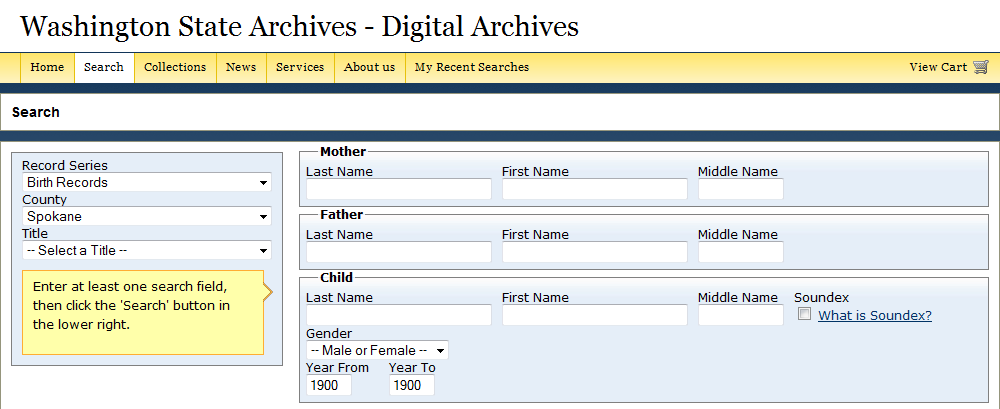
Task: Click the Search tab in navigation
Action: (x=104, y=67)
